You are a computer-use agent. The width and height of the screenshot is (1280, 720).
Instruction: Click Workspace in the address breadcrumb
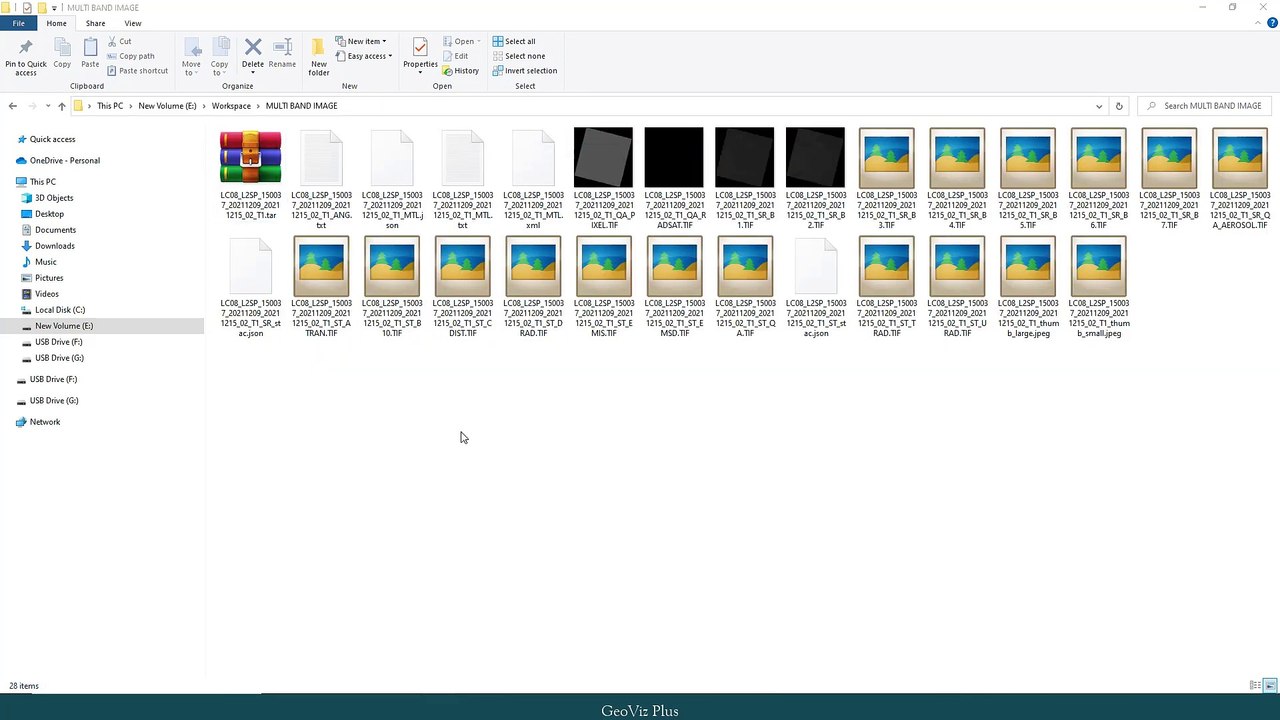point(231,106)
